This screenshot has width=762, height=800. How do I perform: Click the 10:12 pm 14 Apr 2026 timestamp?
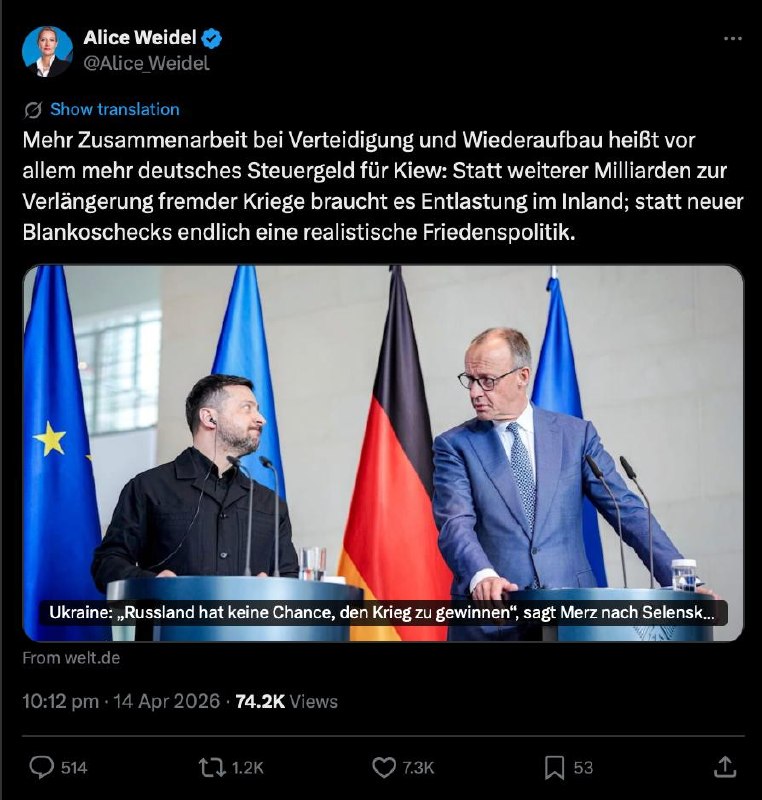click(x=121, y=702)
